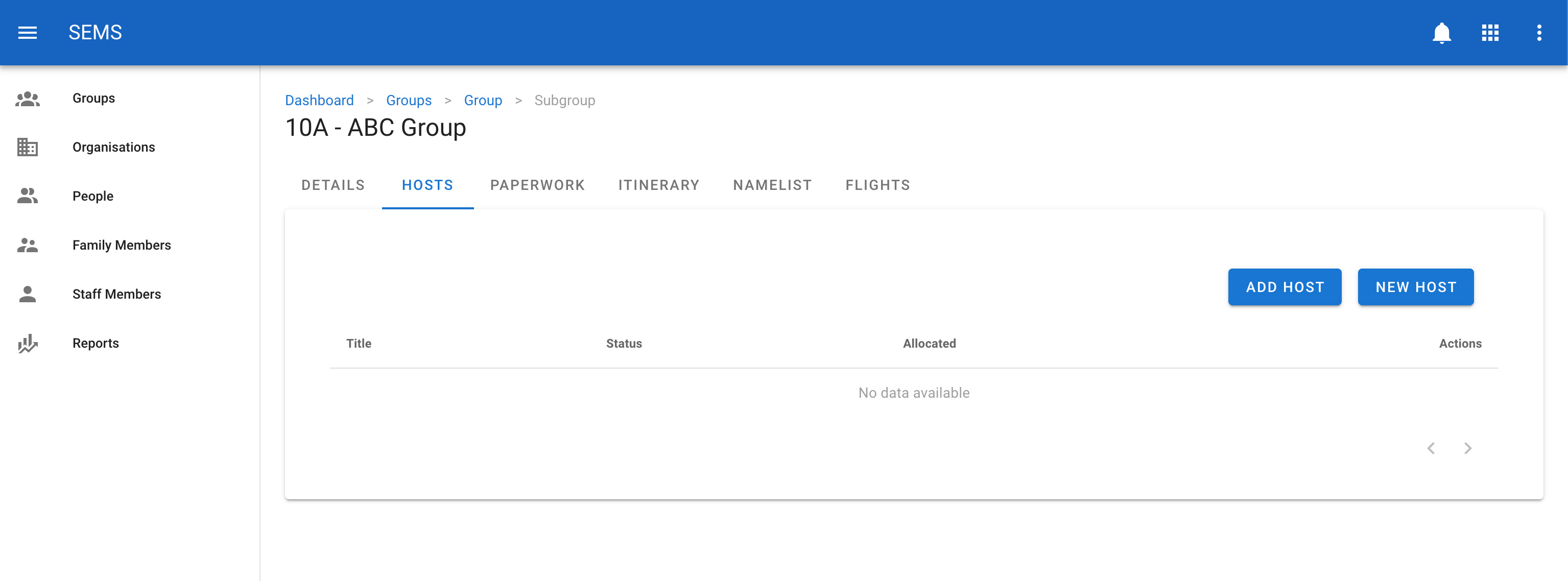Viewport: 1568px width, 581px height.
Task: Switch to the Paperwork tab
Action: pyautogui.click(x=537, y=185)
